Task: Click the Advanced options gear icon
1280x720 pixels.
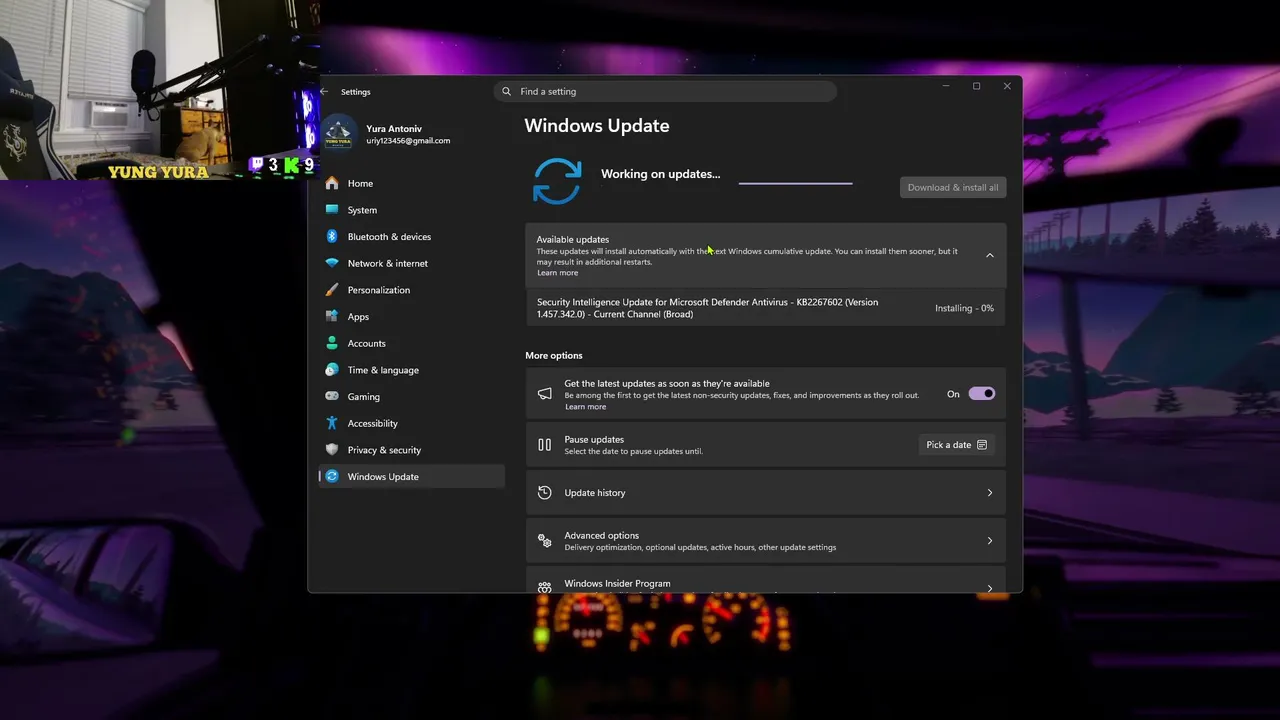Action: pos(544,541)
